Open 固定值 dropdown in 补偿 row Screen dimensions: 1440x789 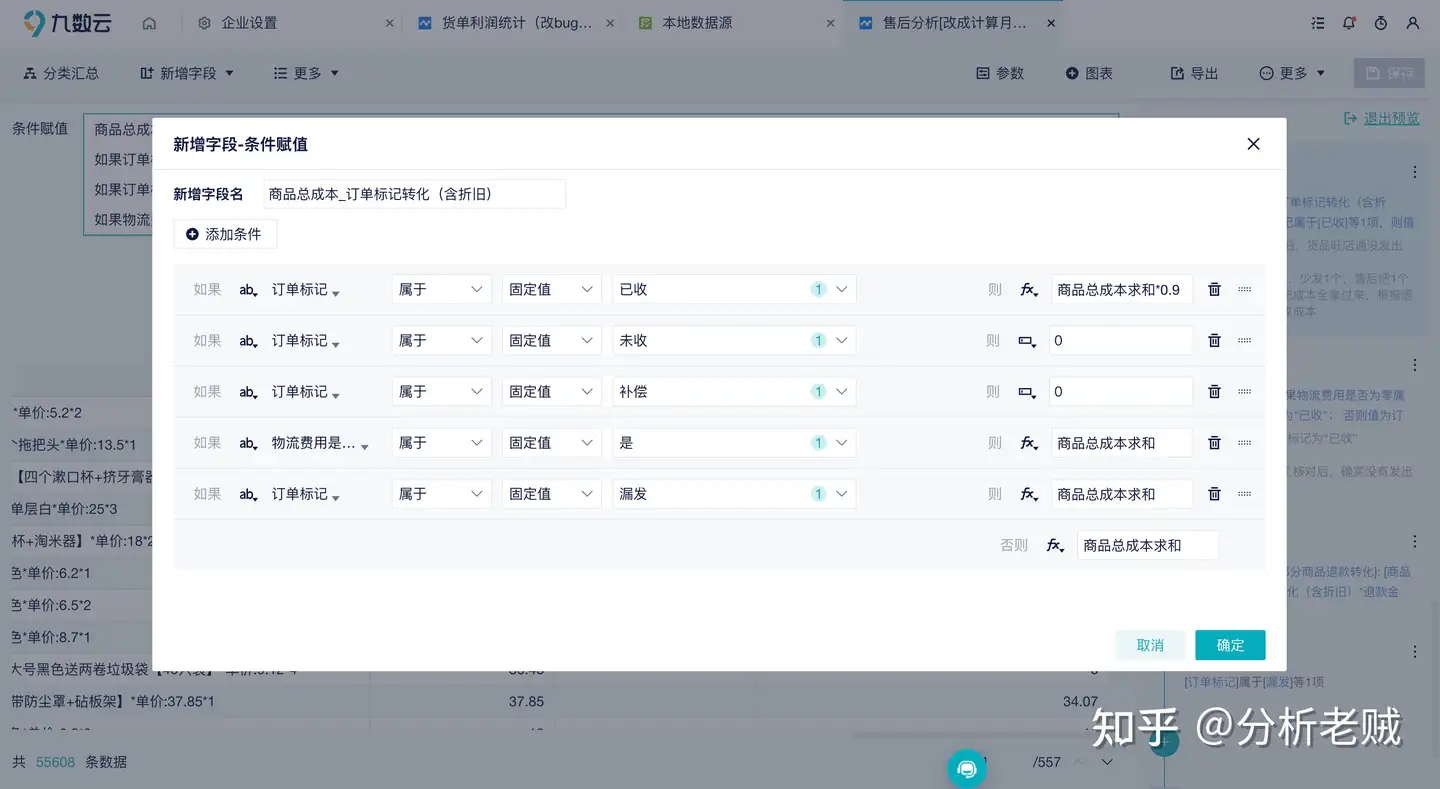(x=551, y=391)
